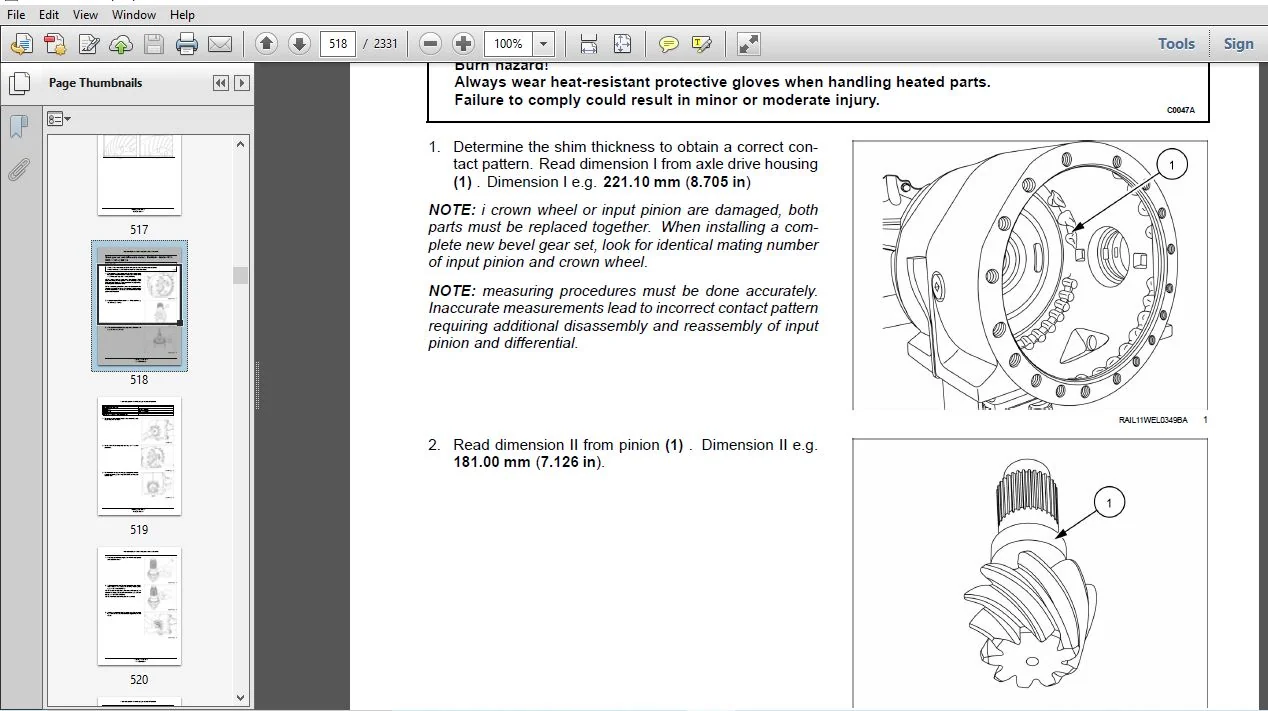
Task: Open the Help menu
Action: (x=182, y=15)
